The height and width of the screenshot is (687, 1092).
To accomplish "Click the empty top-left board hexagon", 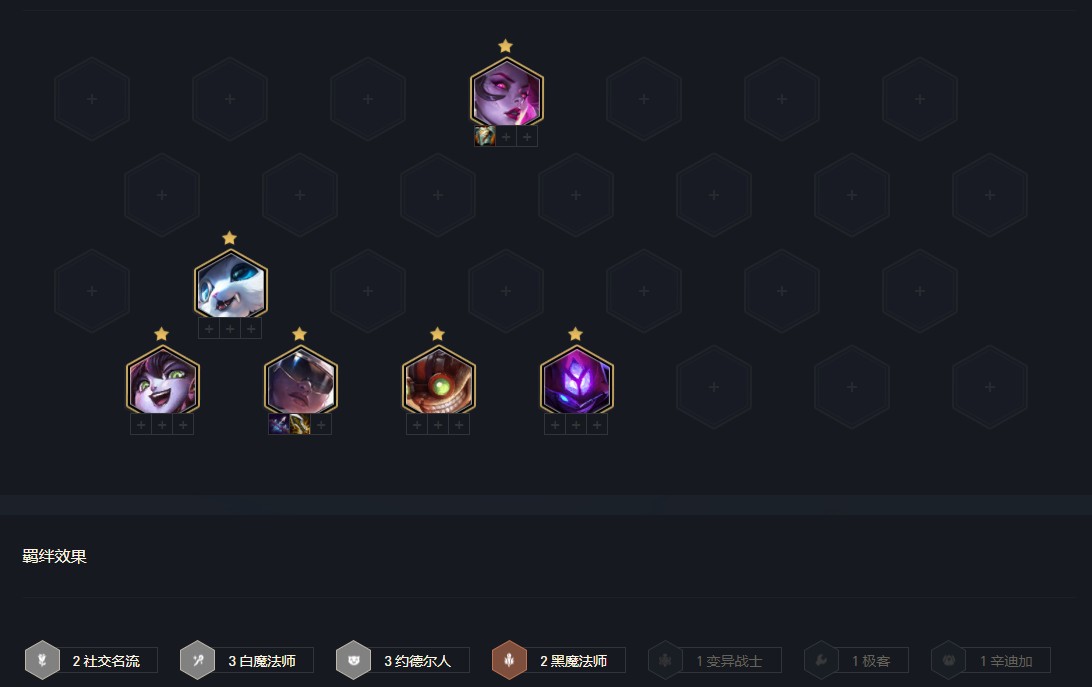I will [92, 99].
